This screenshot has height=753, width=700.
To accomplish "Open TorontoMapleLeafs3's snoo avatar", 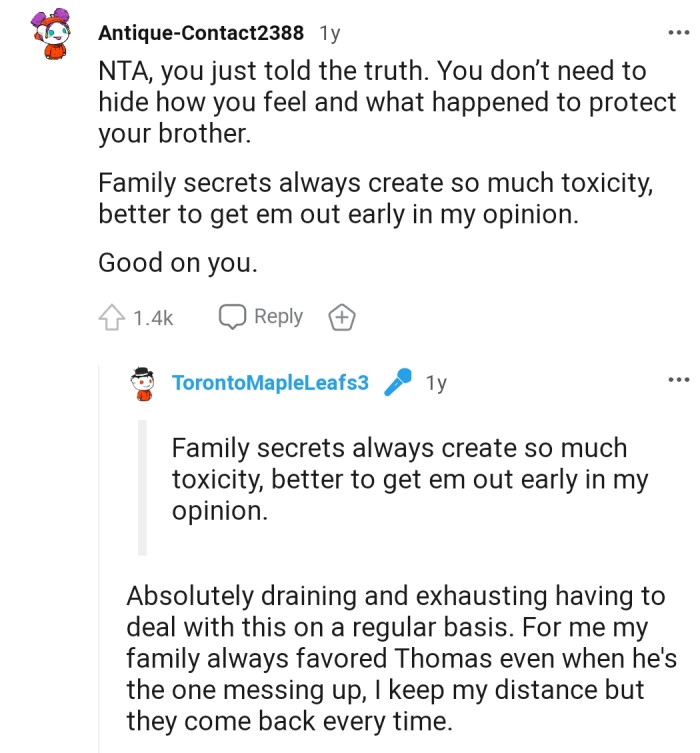I will coord(144,383).
